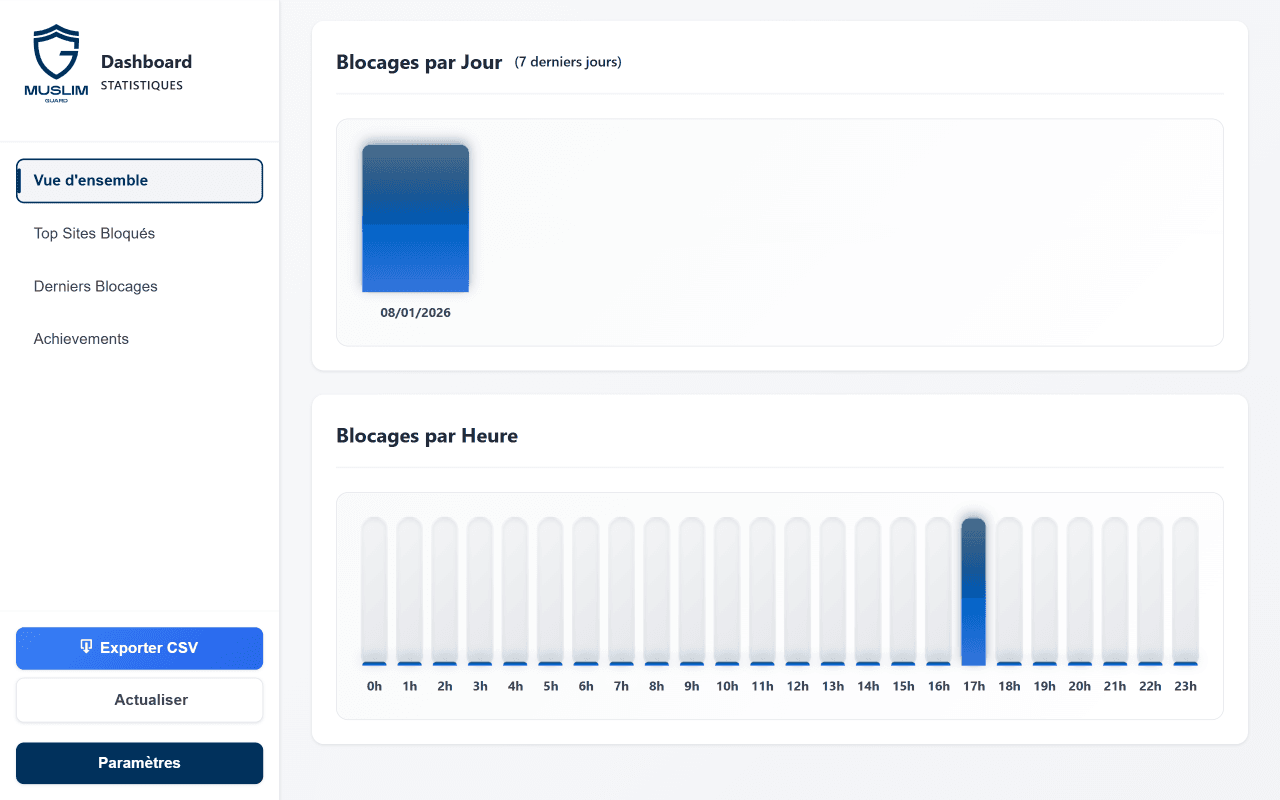Click the "Exporter CSV" button
Screen dimensions: 1280x800
click(139, 648)
